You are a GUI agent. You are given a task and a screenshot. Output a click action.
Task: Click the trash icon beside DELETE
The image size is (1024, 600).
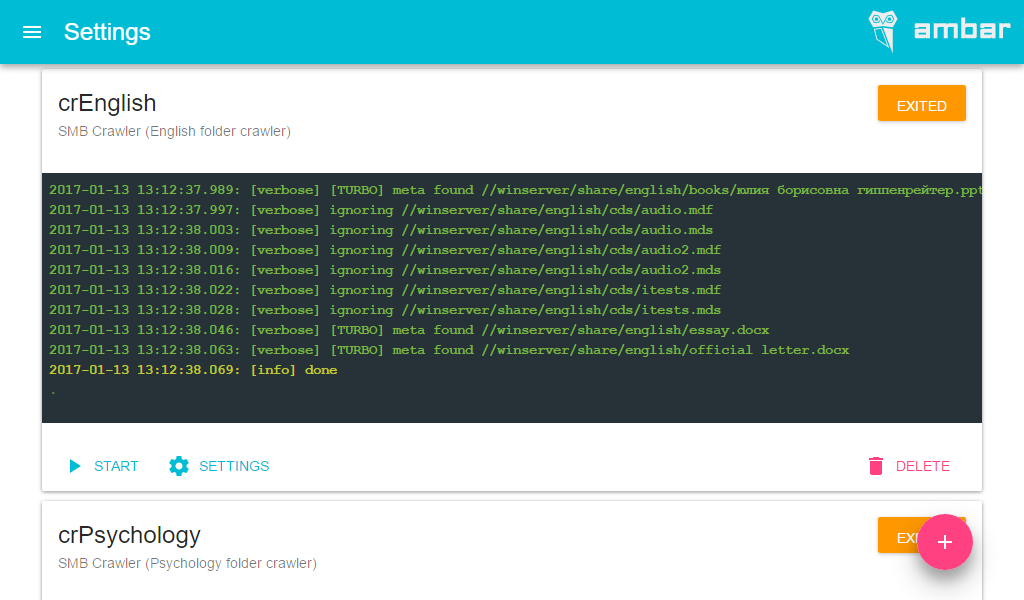(x=876, y=466)
